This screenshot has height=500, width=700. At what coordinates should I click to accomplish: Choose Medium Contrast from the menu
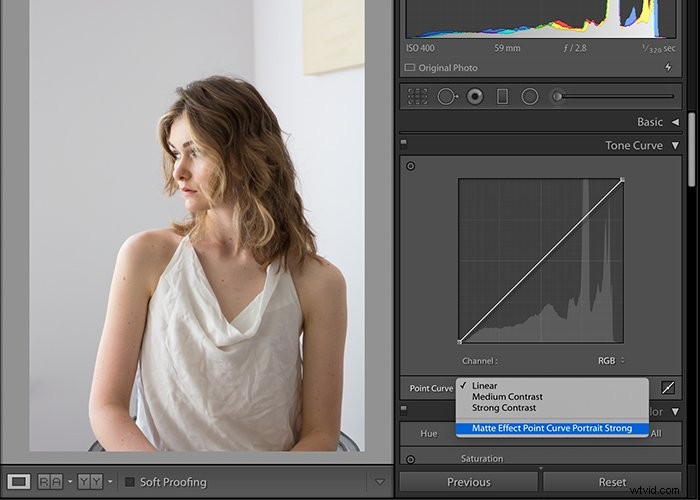pyautogui.click(x=507, y=396)
